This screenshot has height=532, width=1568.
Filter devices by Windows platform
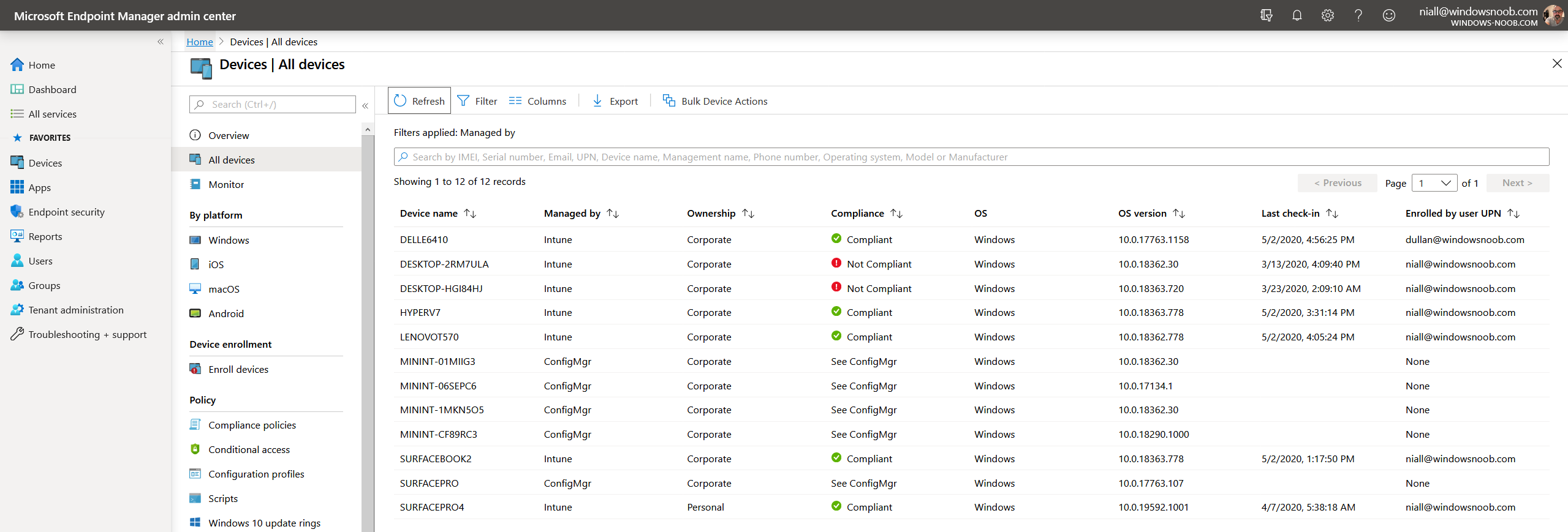[x=219, y=240]
